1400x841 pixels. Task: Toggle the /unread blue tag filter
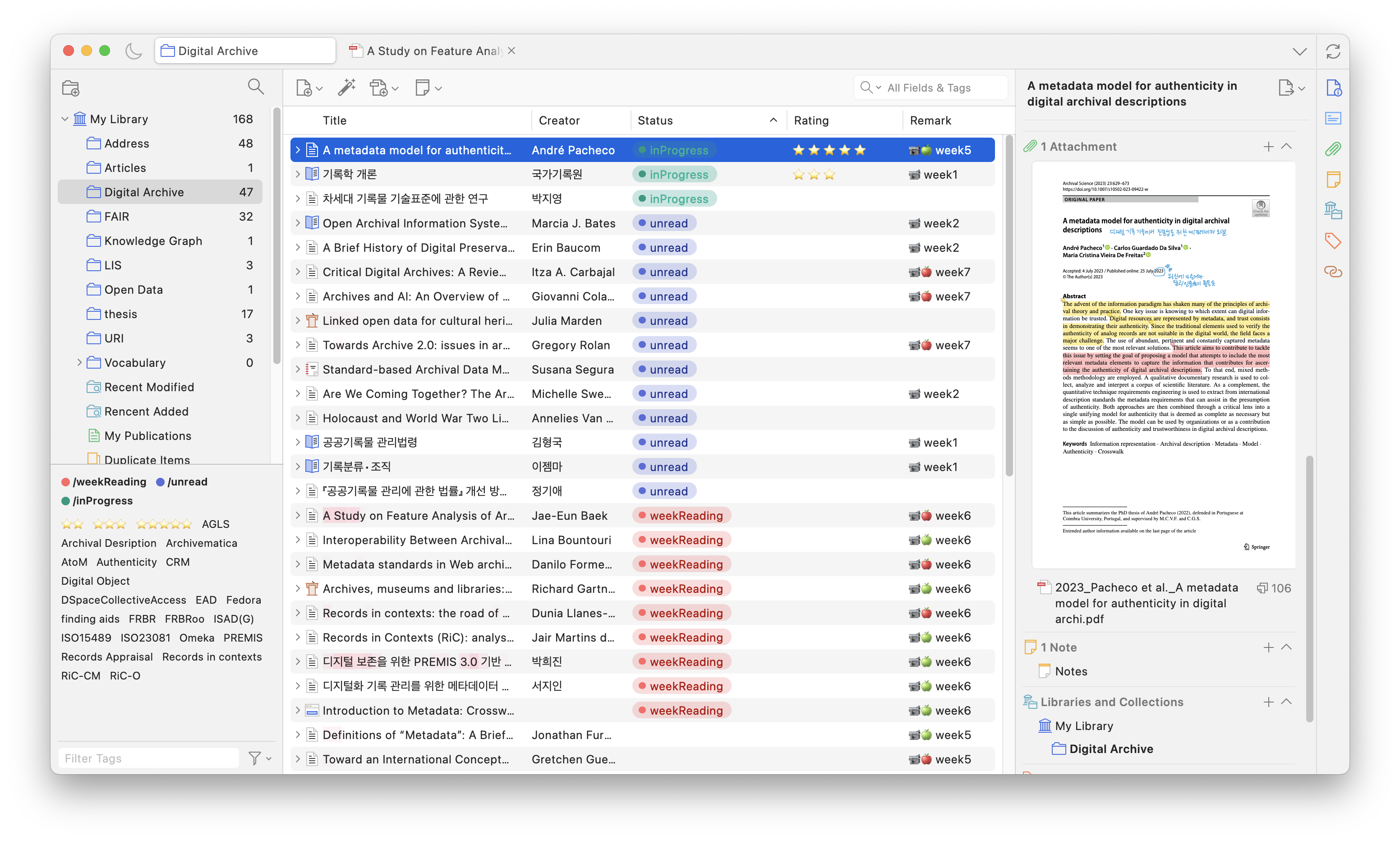[182, 482]
